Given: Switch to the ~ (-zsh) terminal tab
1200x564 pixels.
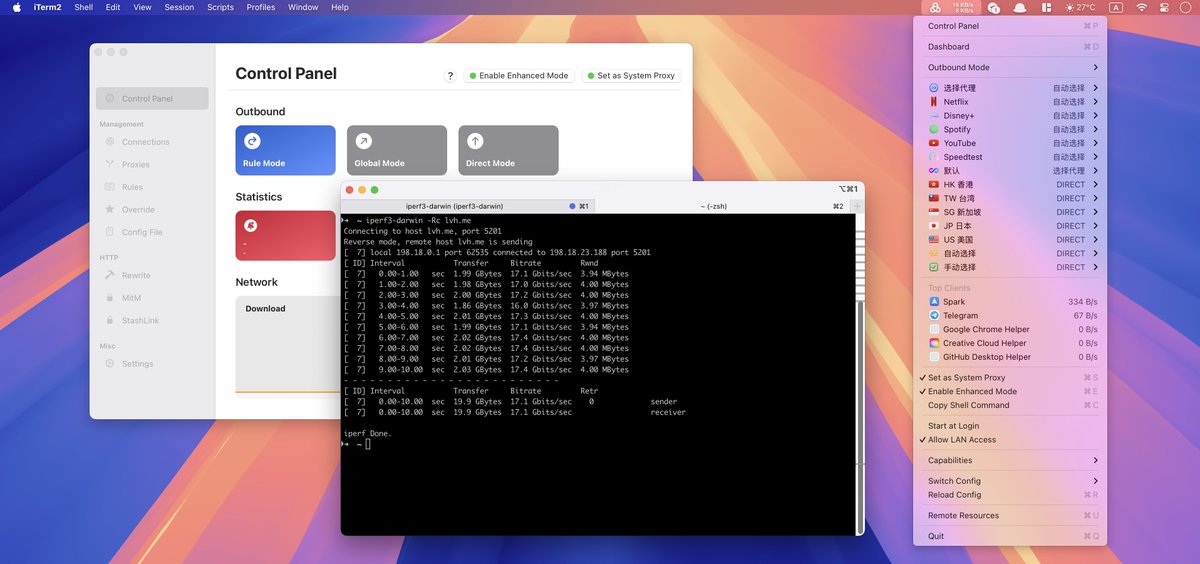Looking at the screenshot, I should (722, 206).
